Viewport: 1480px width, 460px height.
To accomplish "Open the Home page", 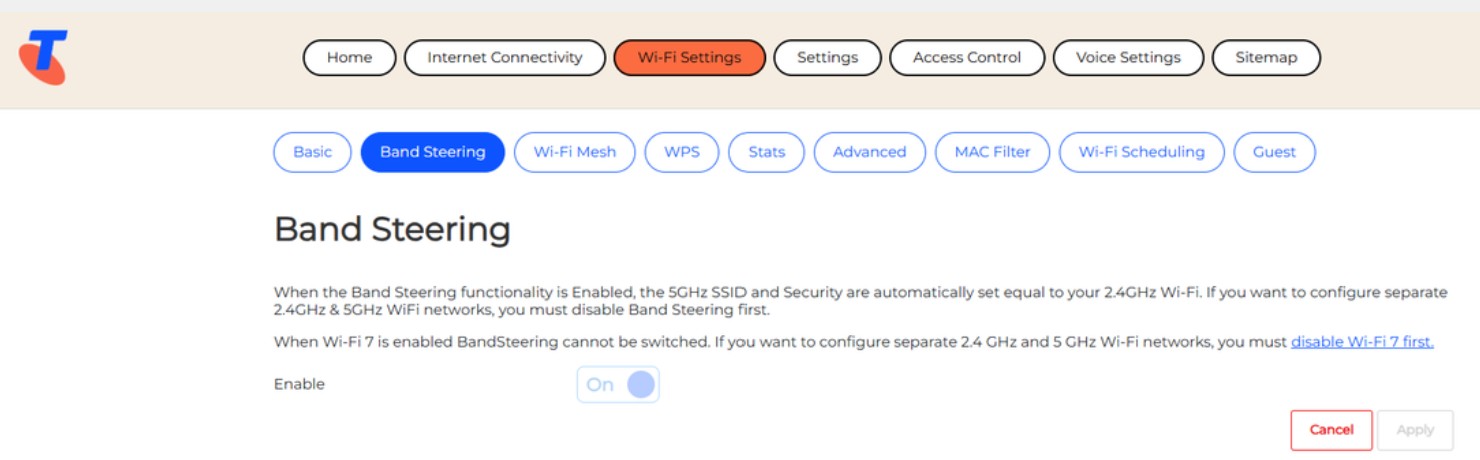I will [349, 58].
